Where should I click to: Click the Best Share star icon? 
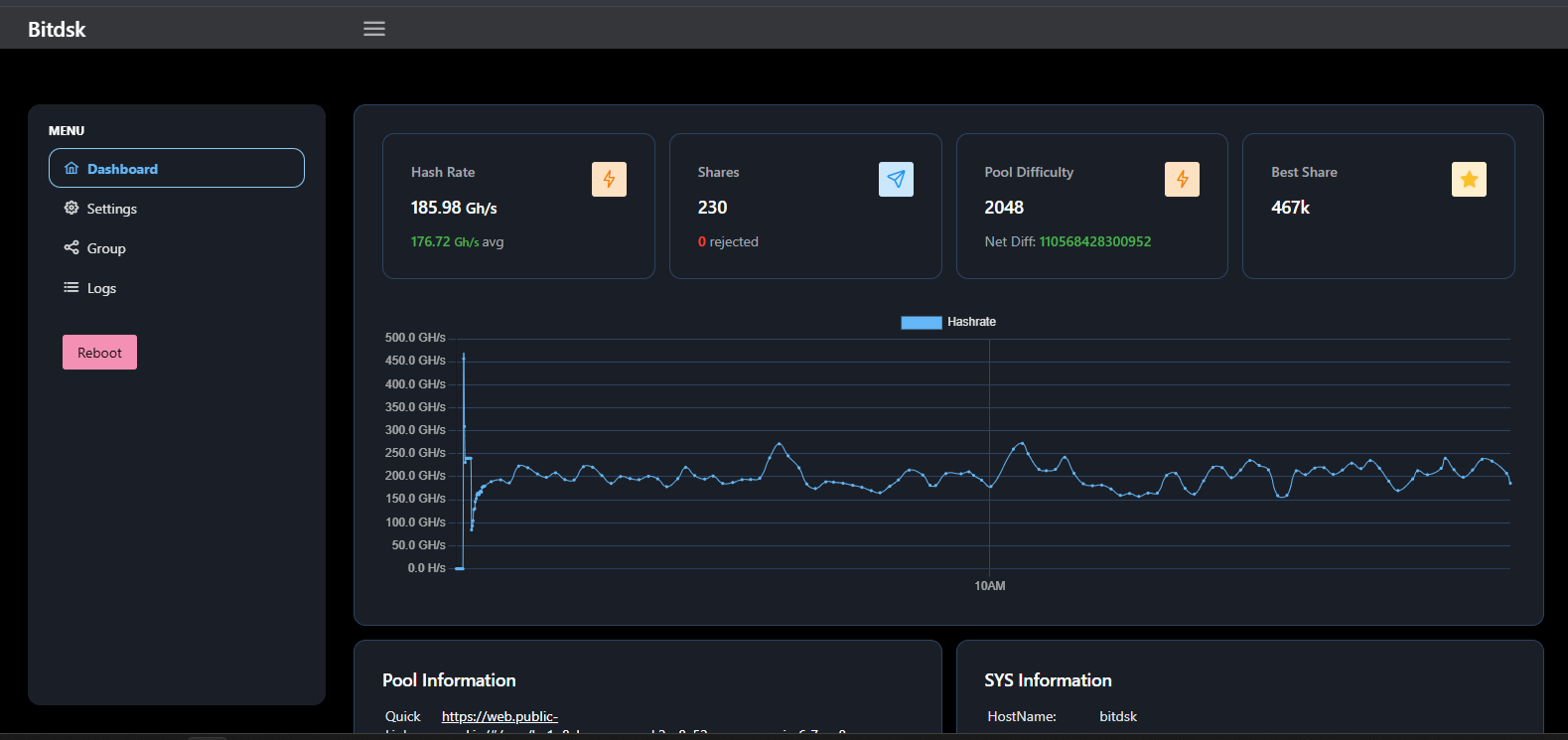point(1469,179)
